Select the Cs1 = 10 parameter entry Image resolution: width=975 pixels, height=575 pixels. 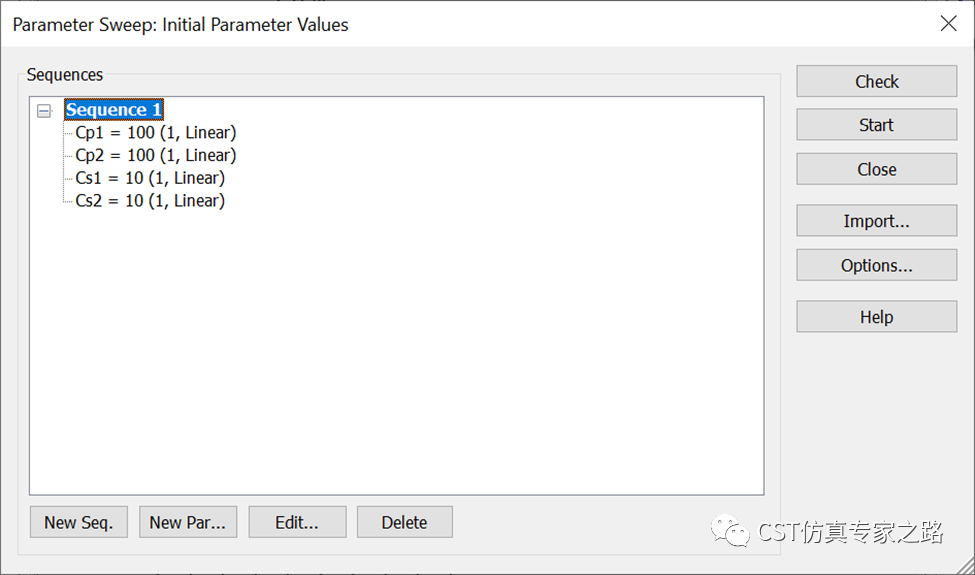(x=150, y=178)
